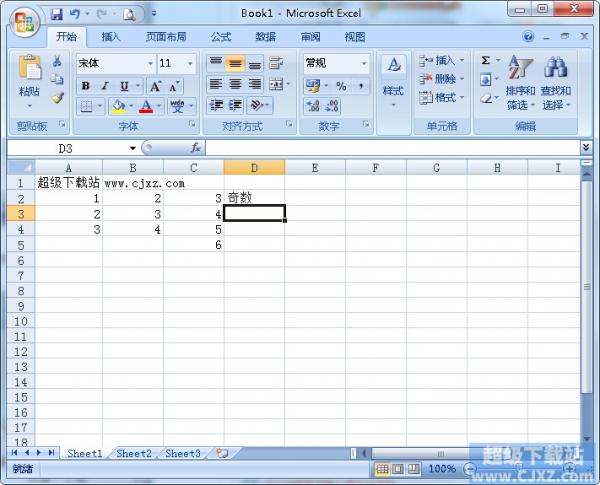Viewport: 600px width, 485px height.
Task: Click the 样式 styles button
Action: (393, 80)
